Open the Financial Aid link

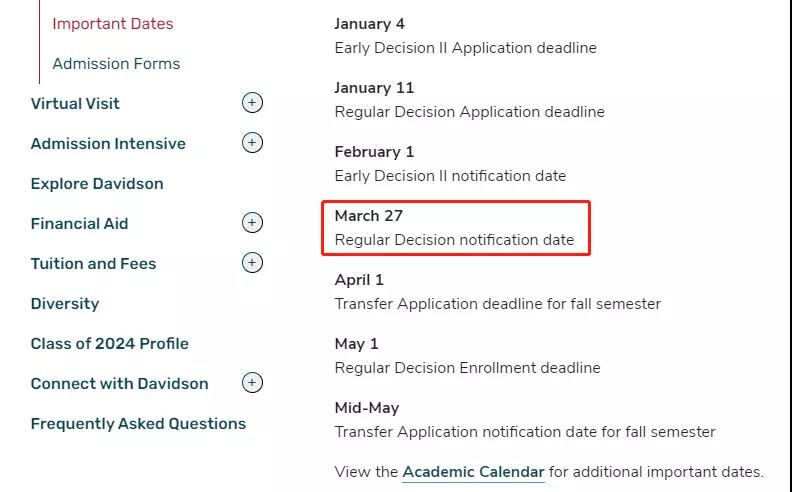(79, 224)
